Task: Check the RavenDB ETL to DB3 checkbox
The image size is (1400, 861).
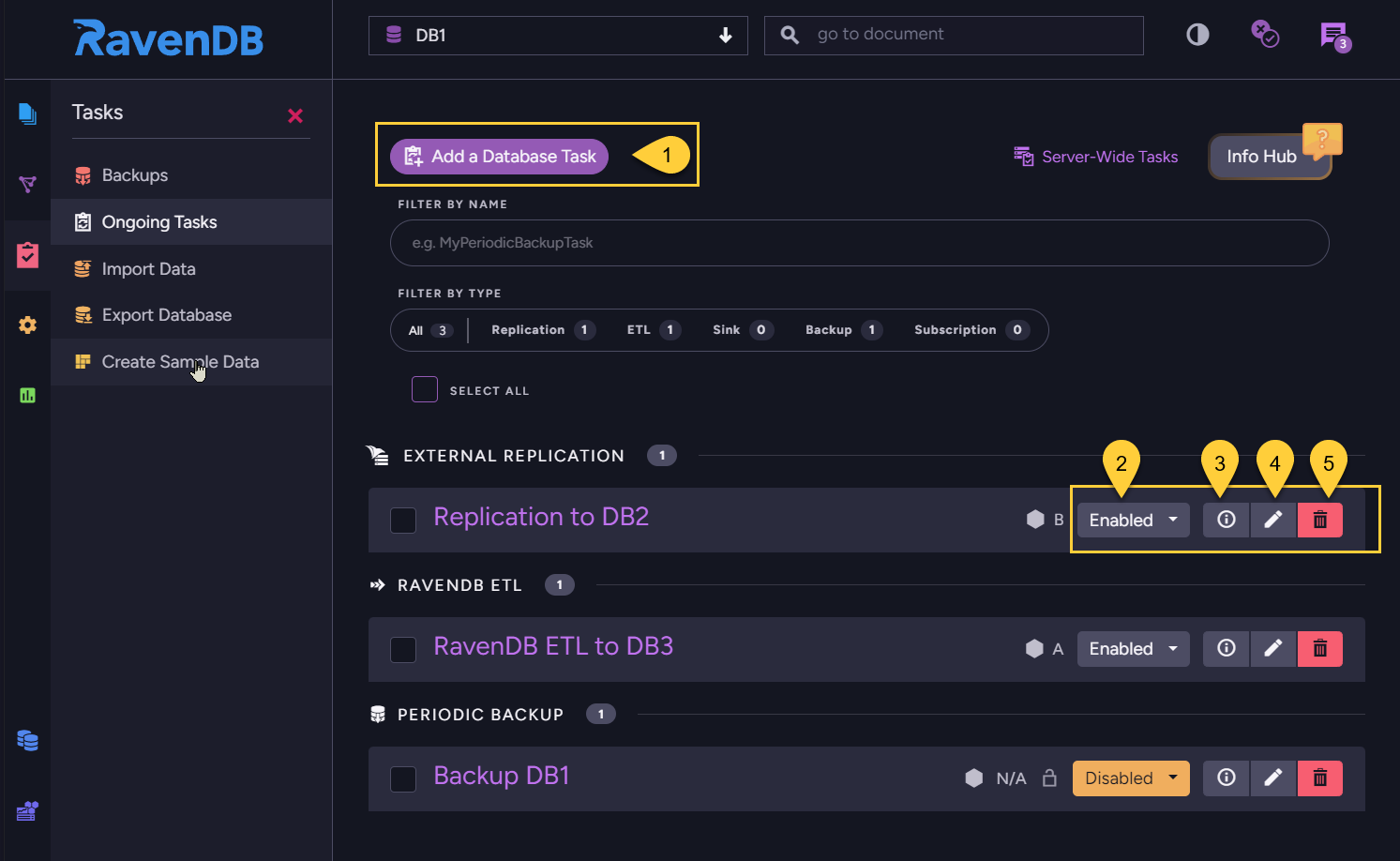Action: pos(403,650)
